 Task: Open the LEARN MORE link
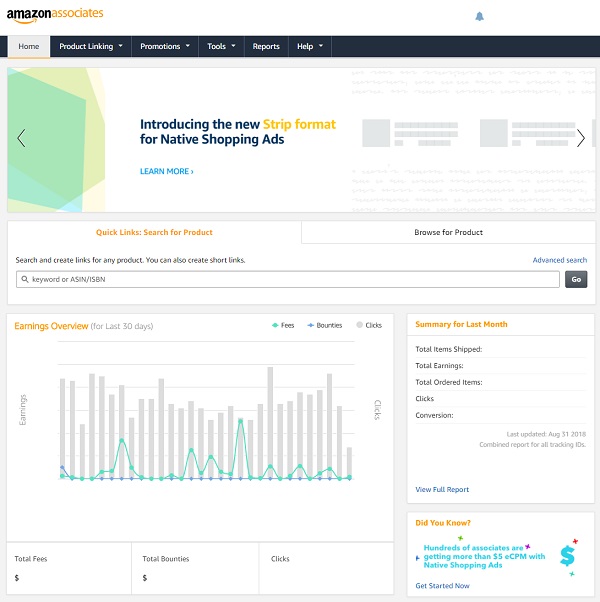coord(167,171)
